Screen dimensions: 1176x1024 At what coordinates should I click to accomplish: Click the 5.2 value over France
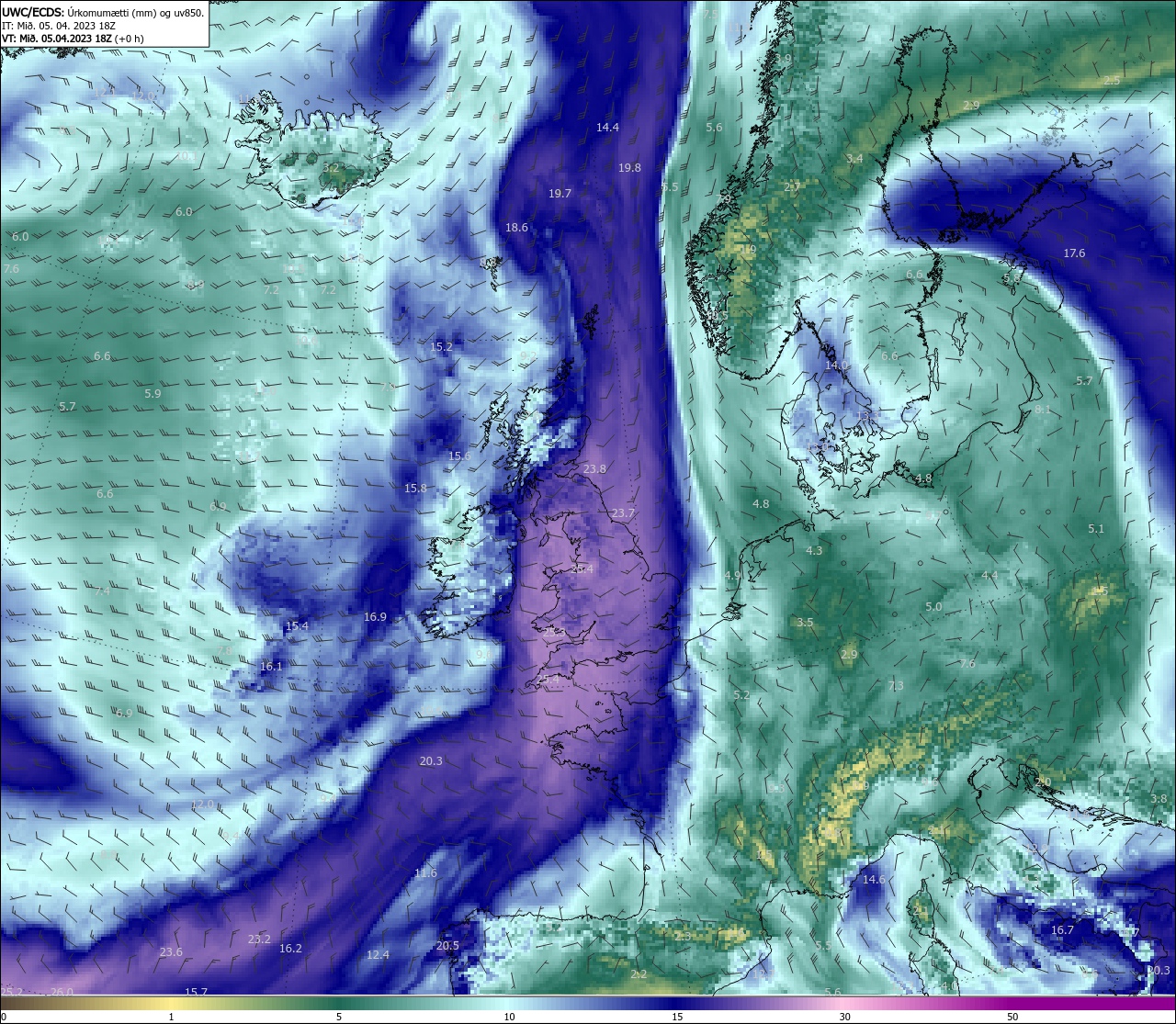coord(741,695)
